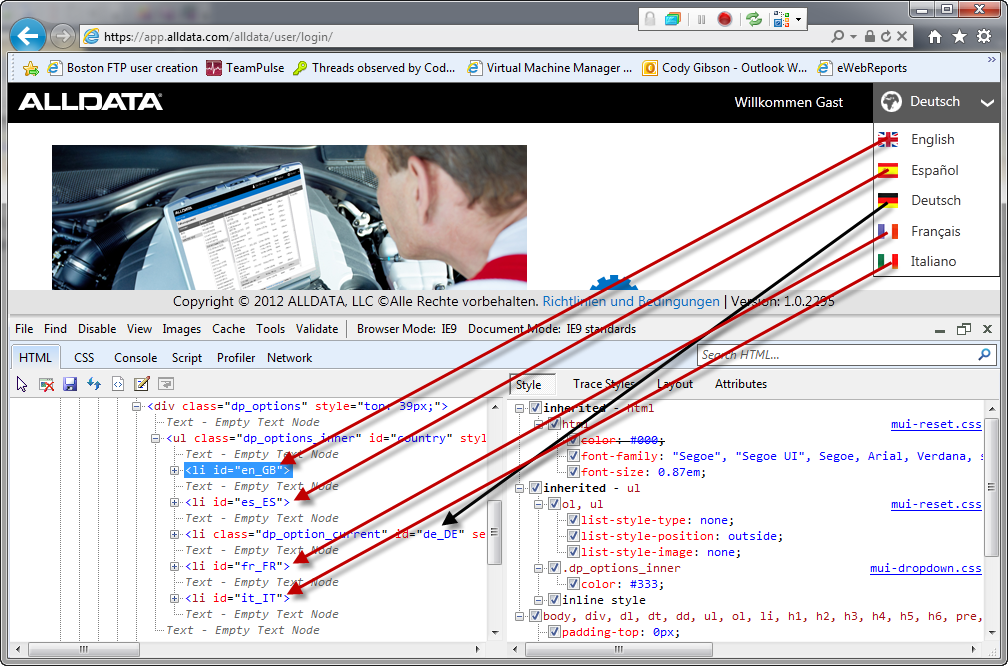Click the Refresh DOM tree icon
Image resolution: width=1008 pixels, height=666 pixels.
(x=94, y=384)
